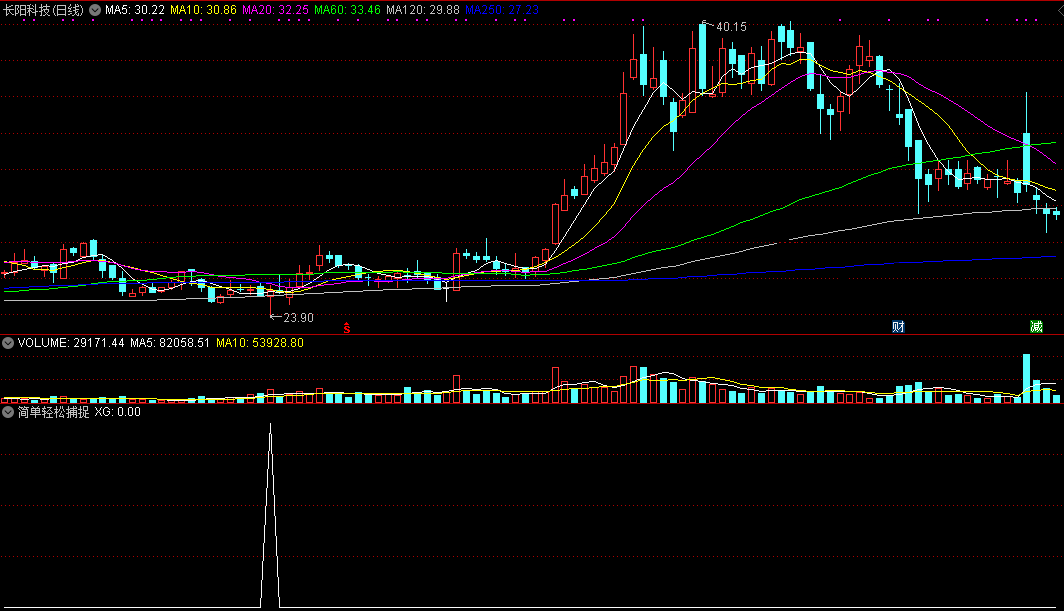This screenshot has width=1064, height=611.
Task: Click the 23.90 low price annotation
Action: (298, 318)
